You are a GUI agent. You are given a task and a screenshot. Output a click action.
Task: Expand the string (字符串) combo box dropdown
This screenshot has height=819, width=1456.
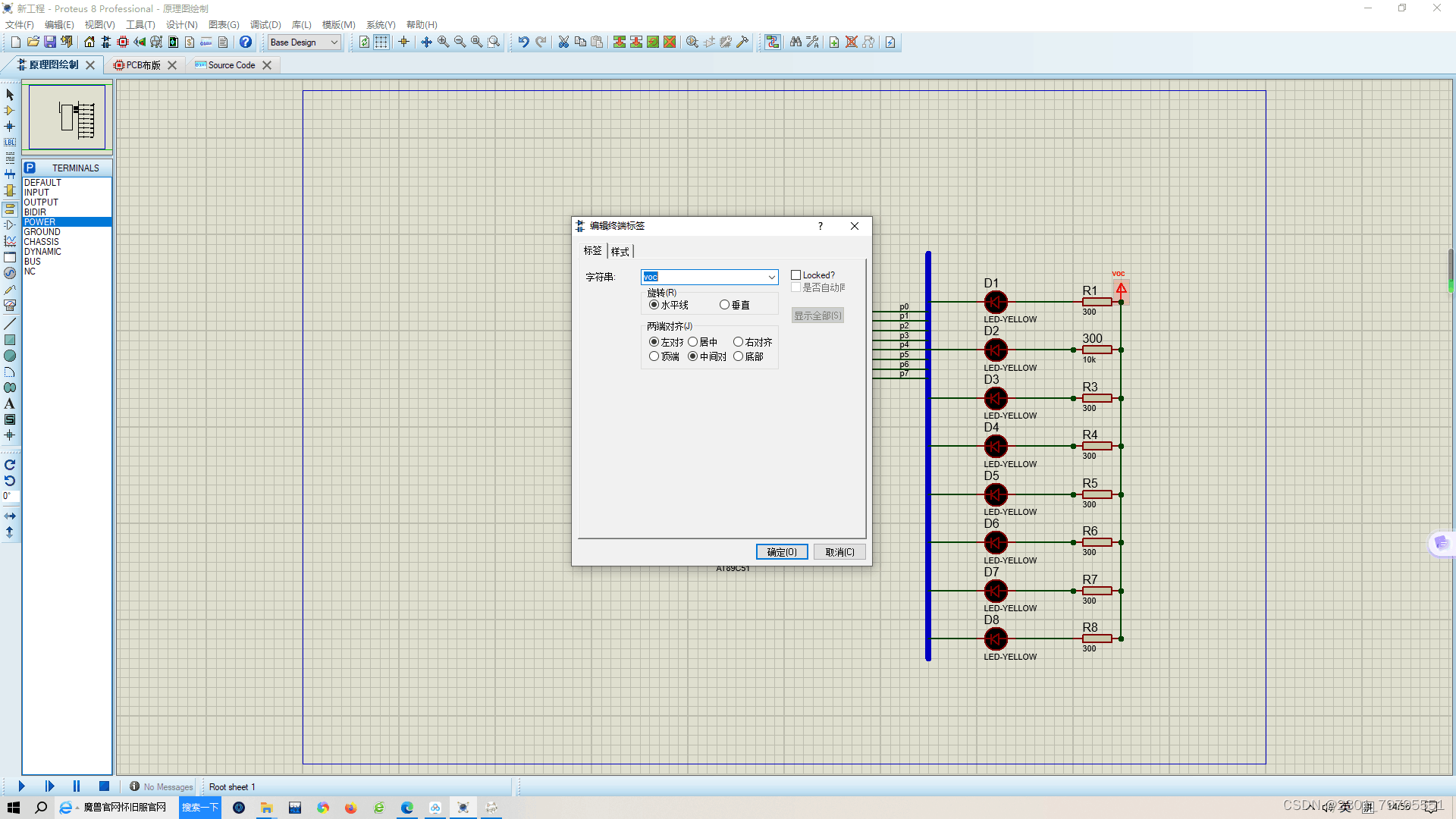click(771, 277)
